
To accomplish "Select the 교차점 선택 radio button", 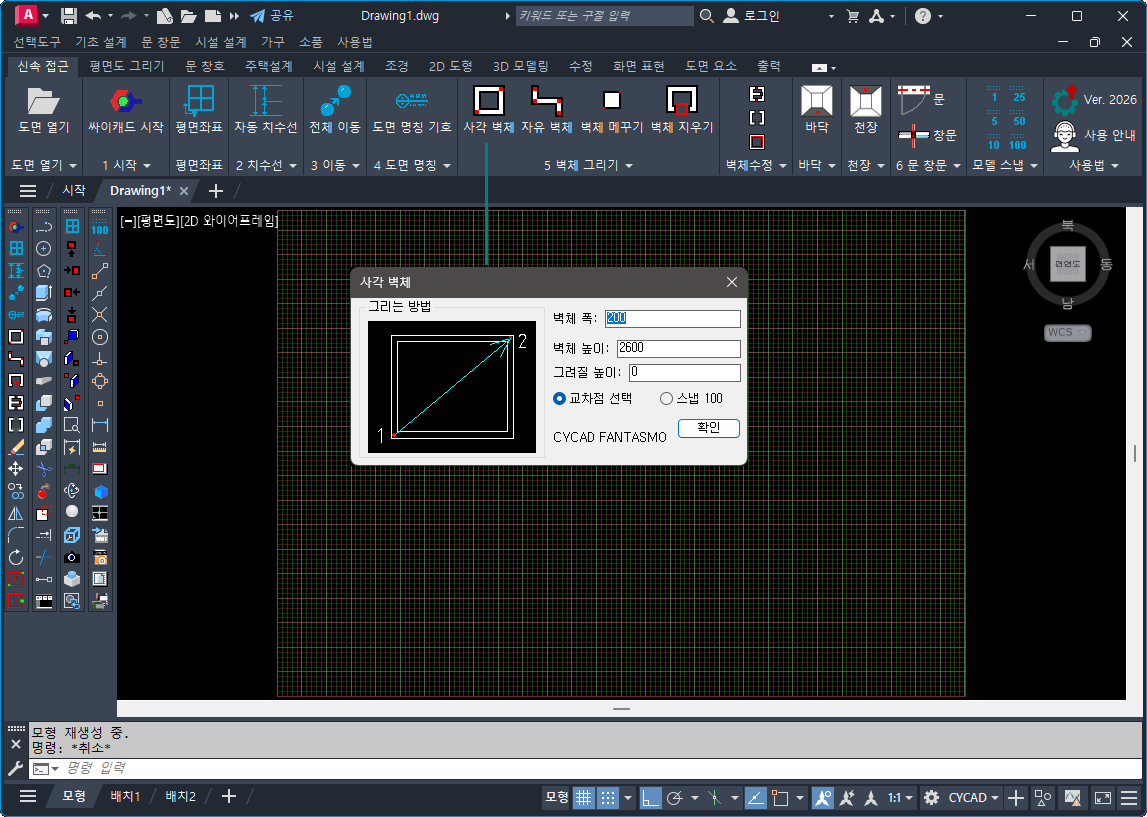I will [560, 398].
